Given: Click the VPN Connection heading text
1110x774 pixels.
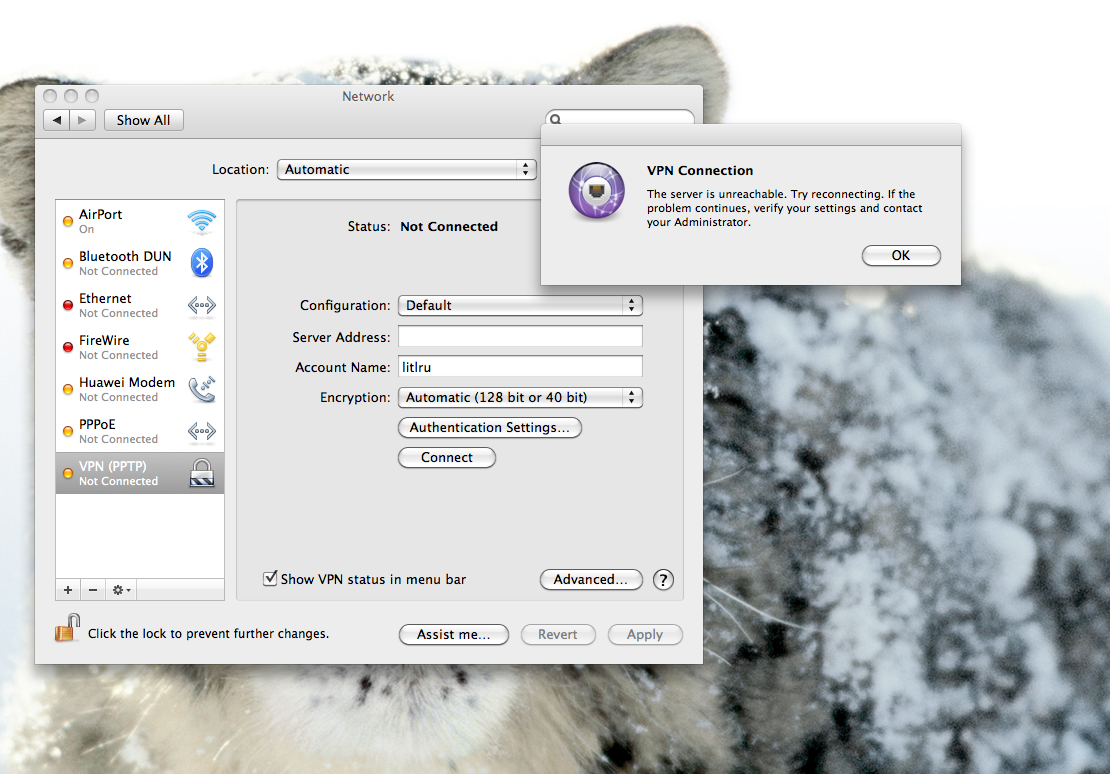Looking at the screenshot, I should coord(700,171).
